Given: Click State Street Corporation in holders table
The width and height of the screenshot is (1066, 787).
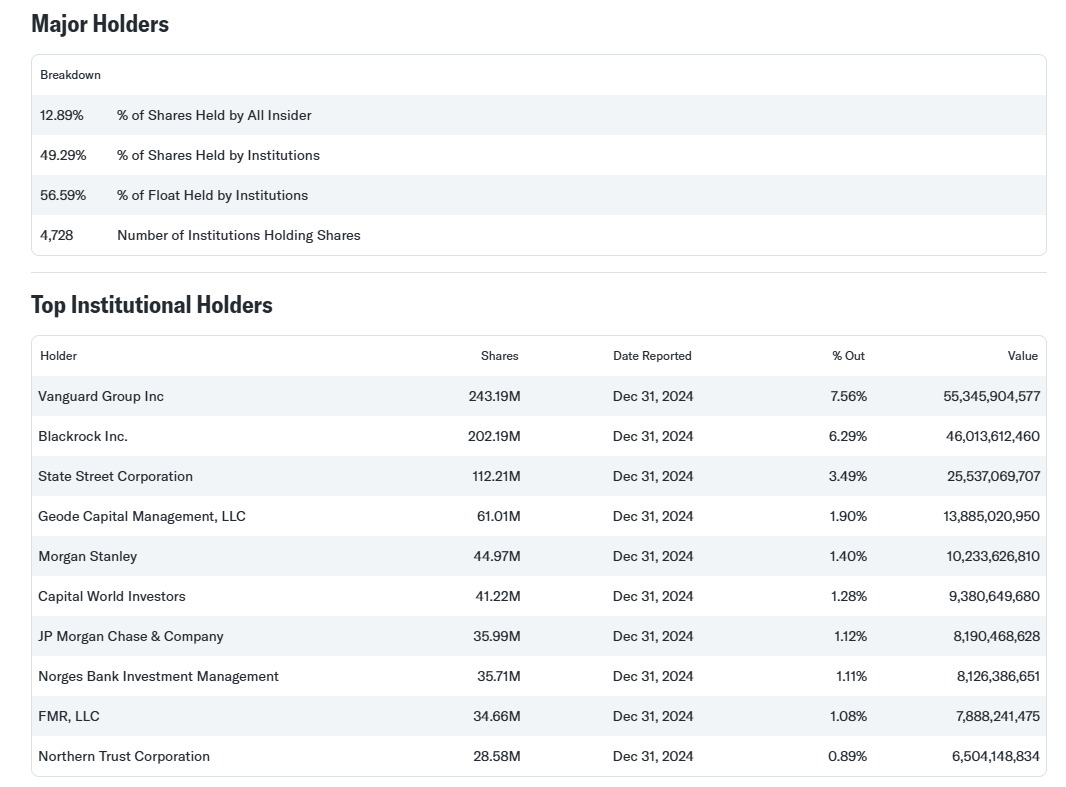Looking at the screenshot, I should 116,476.
